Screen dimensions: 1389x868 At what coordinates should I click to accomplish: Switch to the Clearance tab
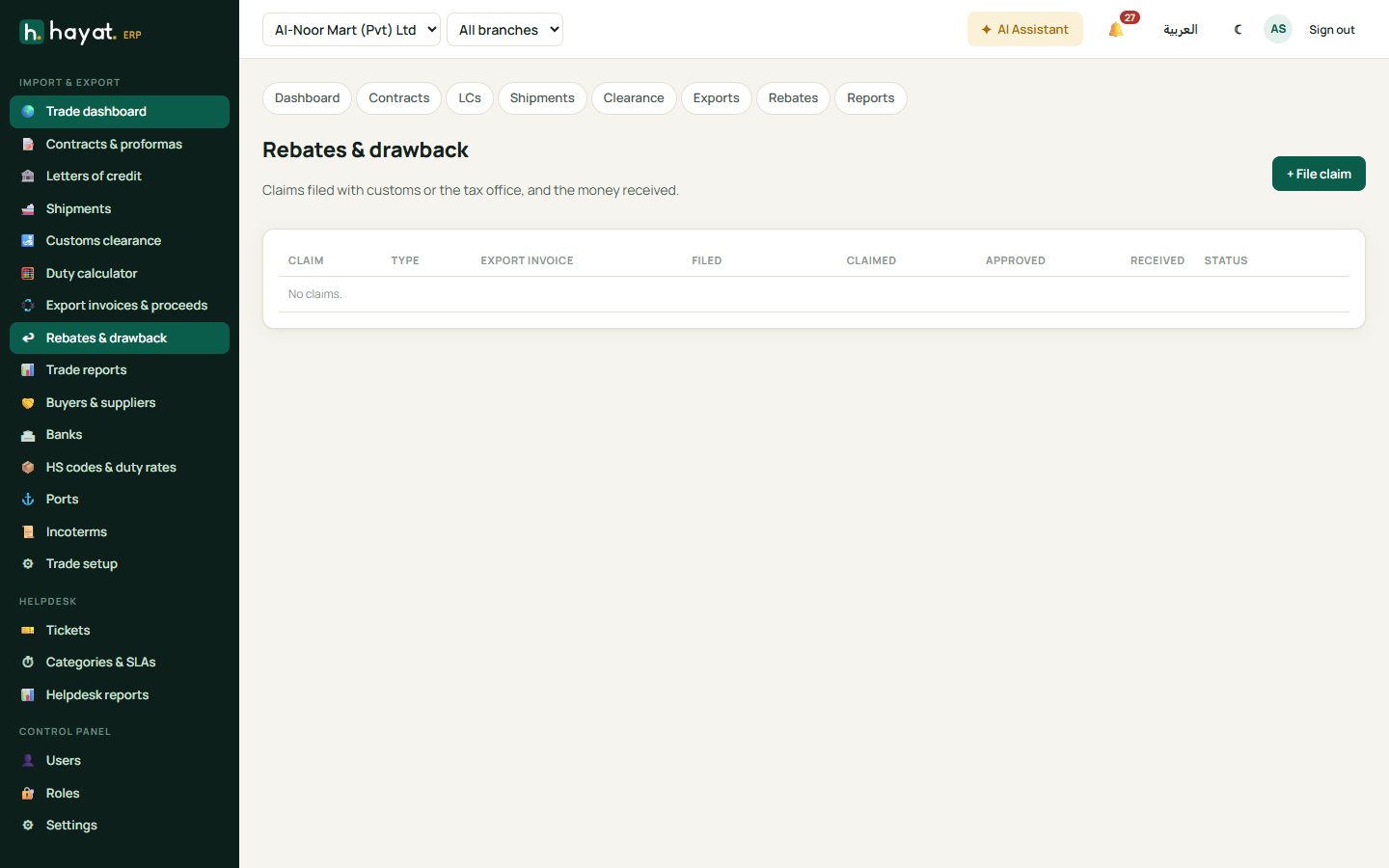pos(634,98)
